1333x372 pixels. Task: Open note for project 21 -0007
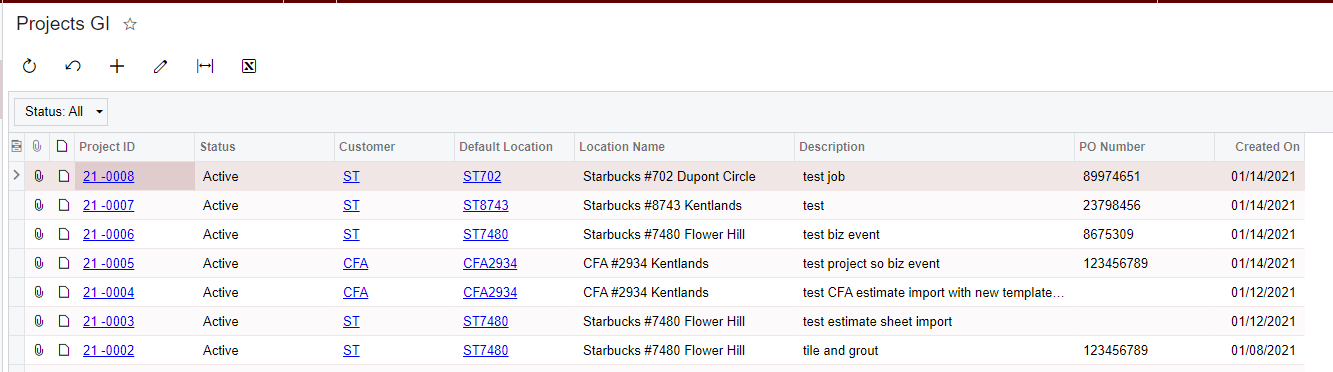63,206
